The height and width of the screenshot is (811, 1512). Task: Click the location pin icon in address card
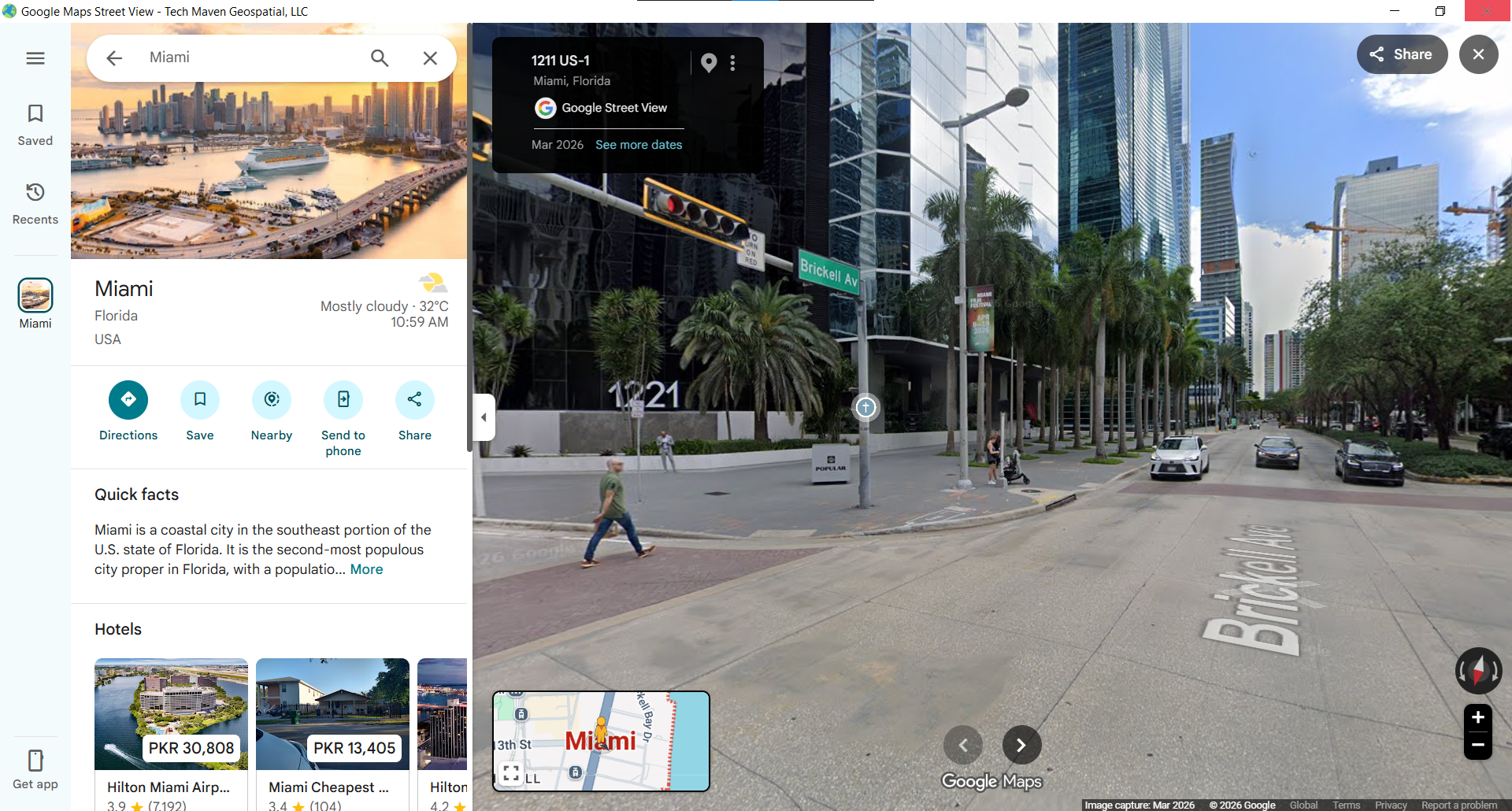[709, 63]
